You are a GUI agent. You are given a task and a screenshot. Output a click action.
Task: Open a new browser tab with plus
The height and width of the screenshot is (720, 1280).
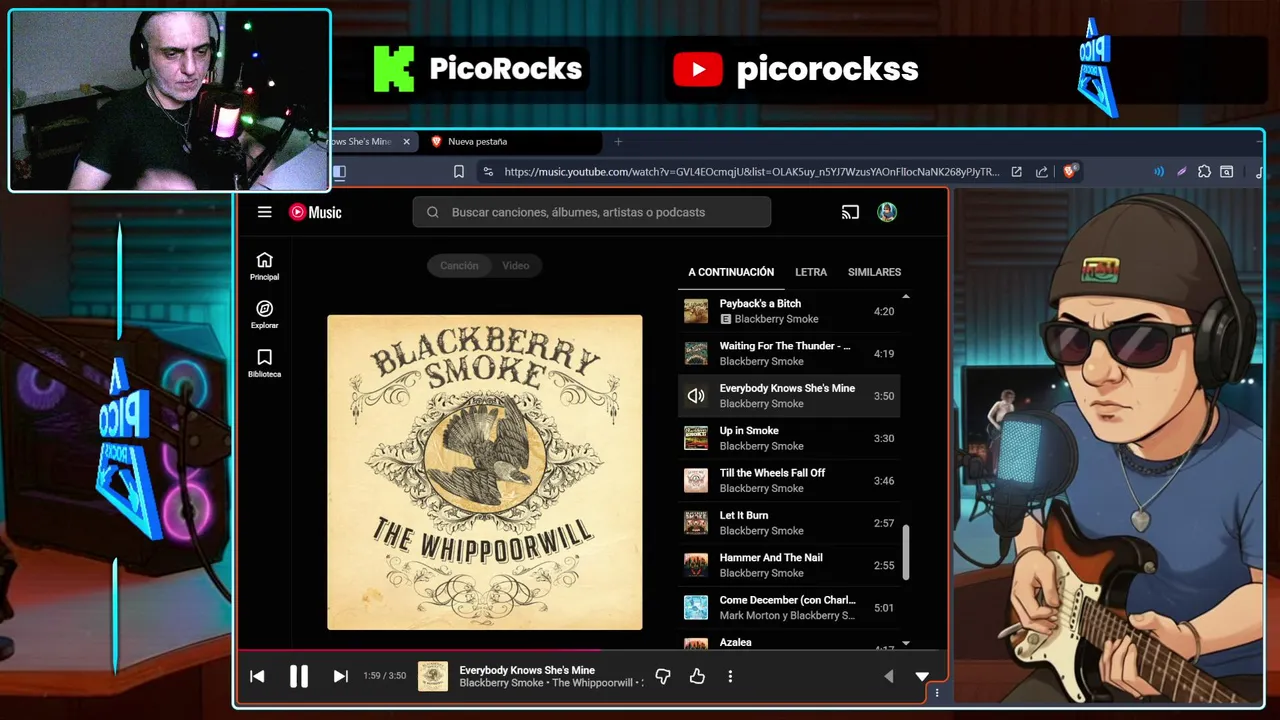618,142
